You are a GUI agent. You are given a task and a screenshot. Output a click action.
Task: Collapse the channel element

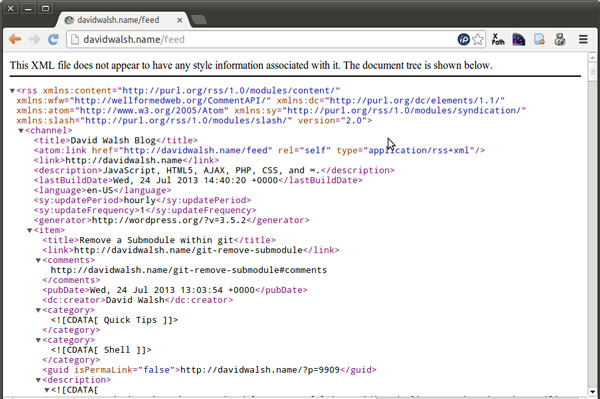(21, 130)
